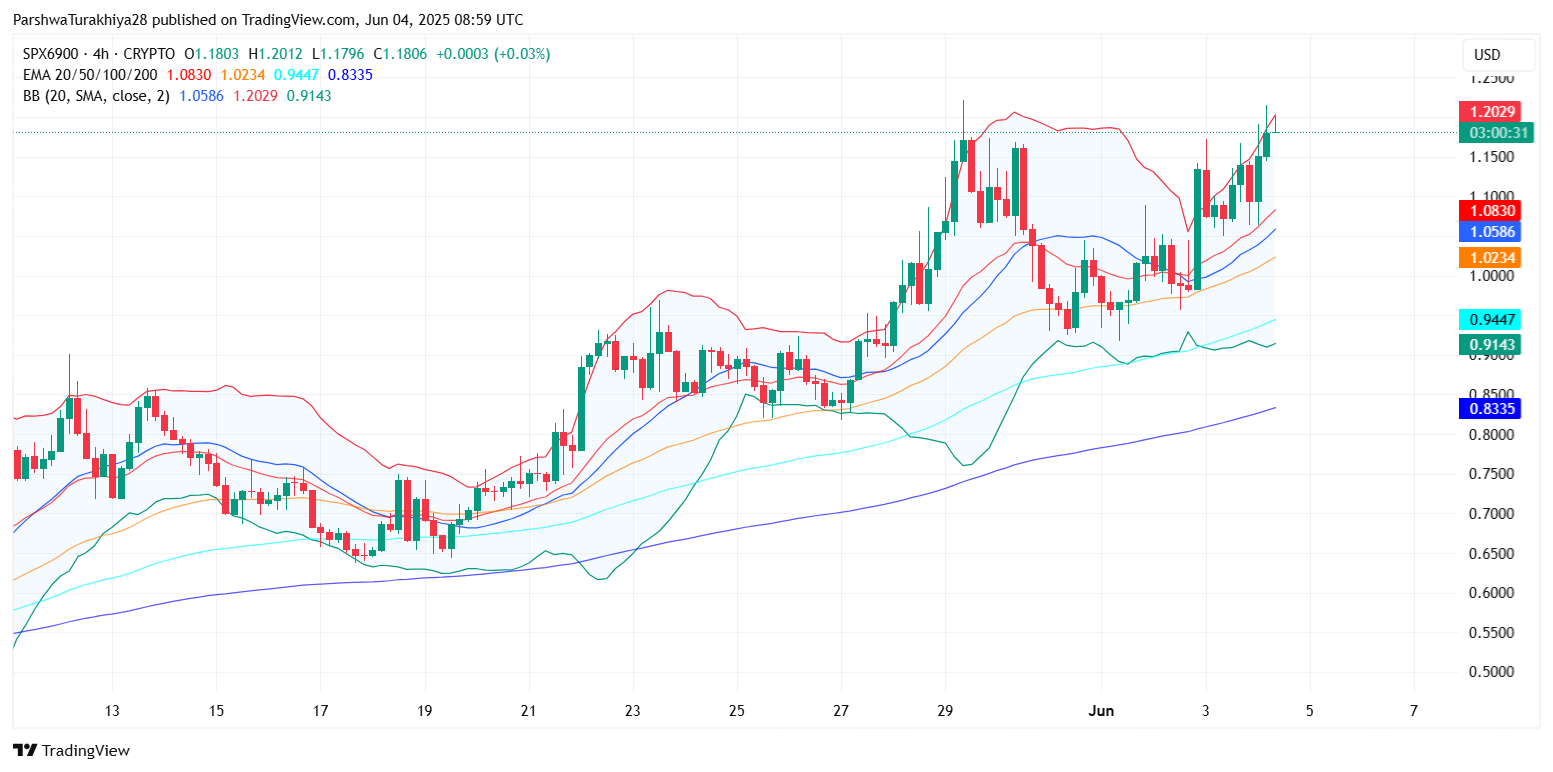Click the 0.5000 value on the price scale

(1491, 672)
